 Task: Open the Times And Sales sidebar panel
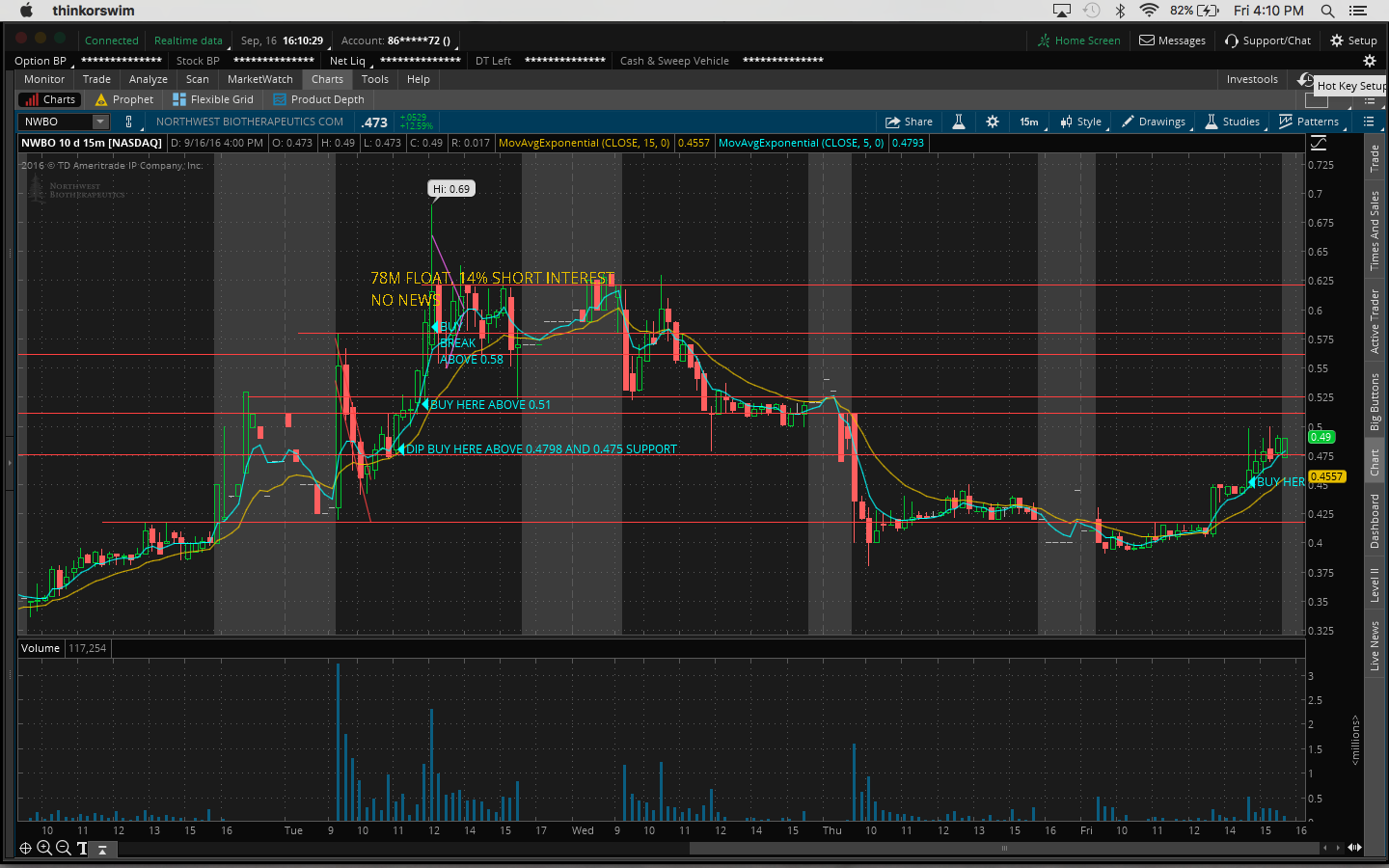[1375, 231]
